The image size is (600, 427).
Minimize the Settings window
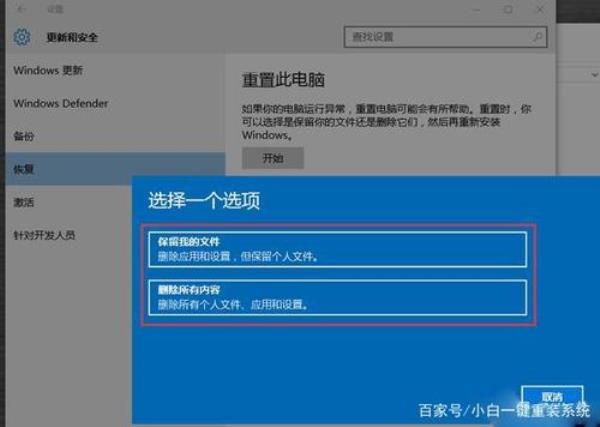[476, 9]
